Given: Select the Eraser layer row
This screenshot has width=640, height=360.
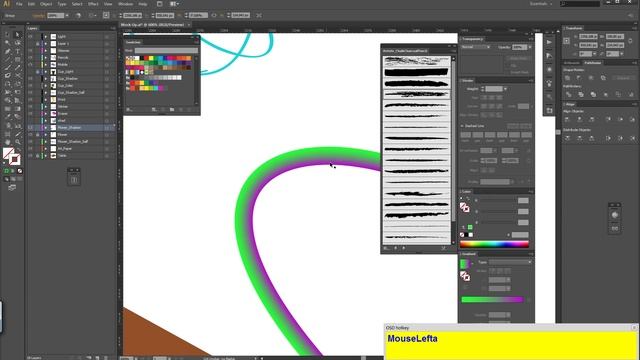Looking at the screenshot, I should tap(71, 113).
